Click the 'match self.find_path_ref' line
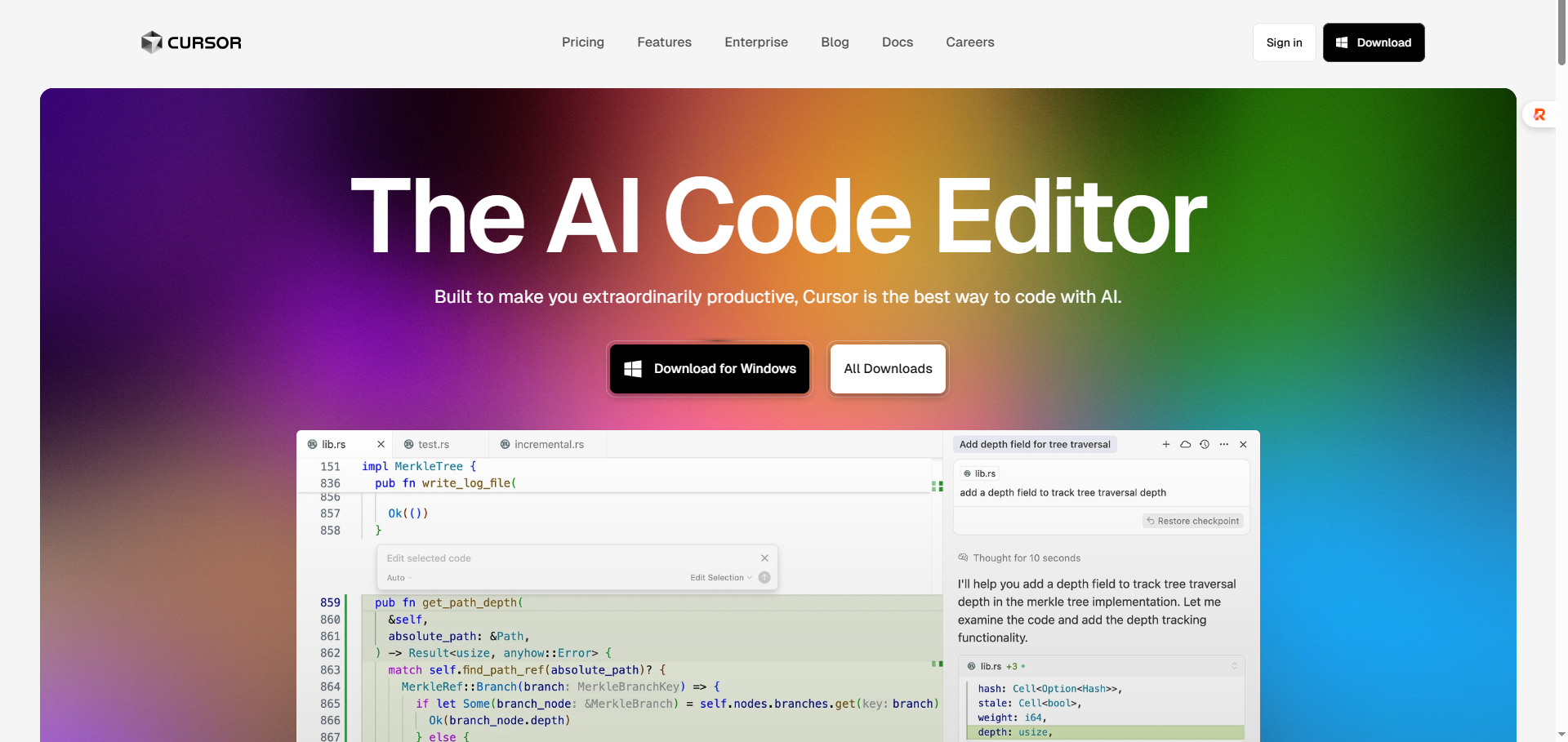The height and width of the screenshot is (742, 1568). point(528,670)
